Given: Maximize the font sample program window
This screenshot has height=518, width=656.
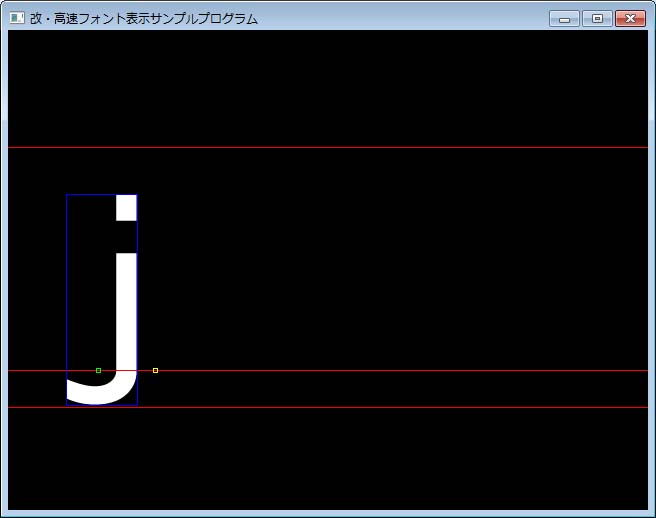Looking at the screenshot, I should (597, 19).
